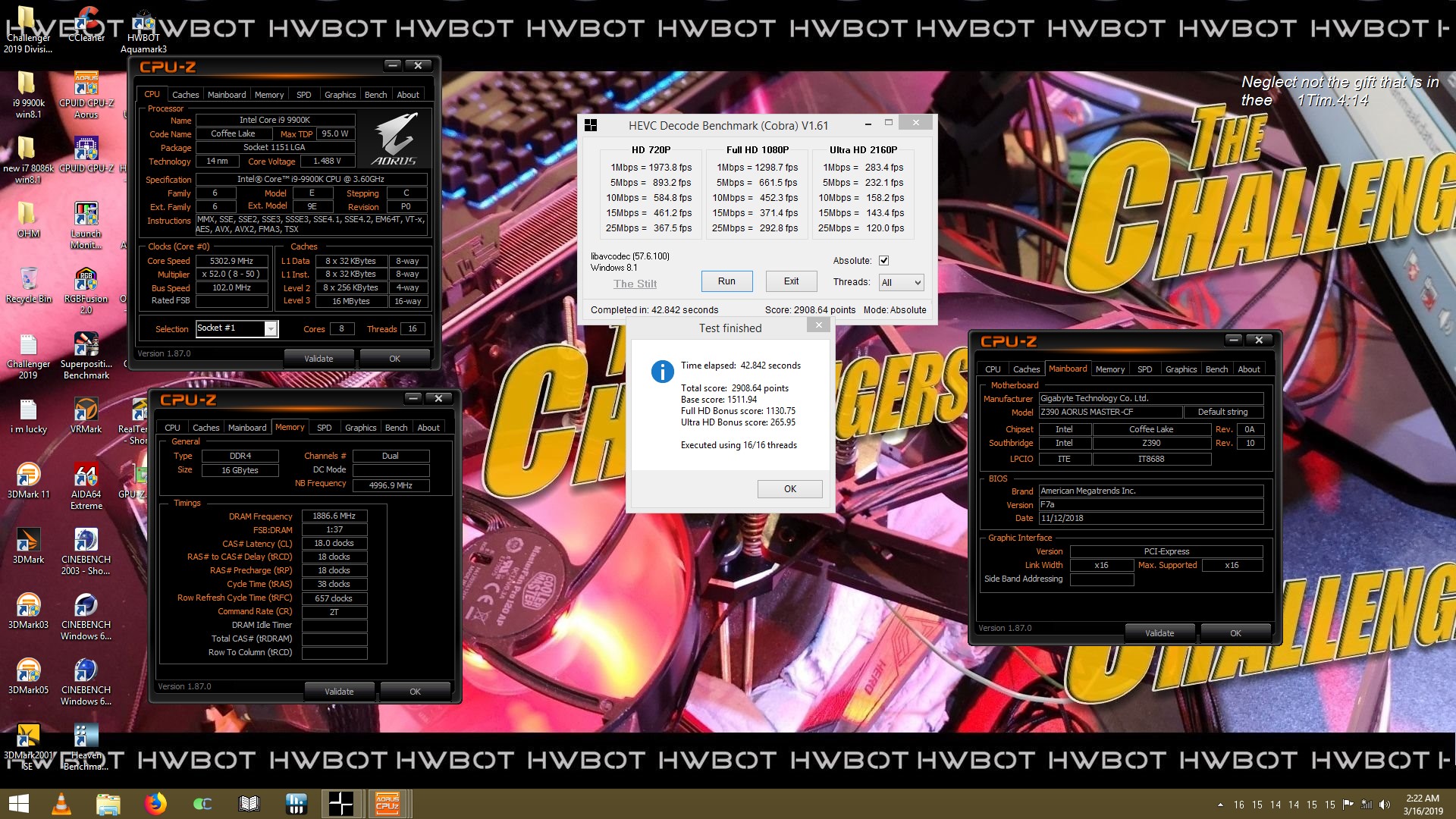The height and width of the screenshot is (819, 1456).
Task: Open 3DMark 11 desktop icon
Action: tap(28, 481)
